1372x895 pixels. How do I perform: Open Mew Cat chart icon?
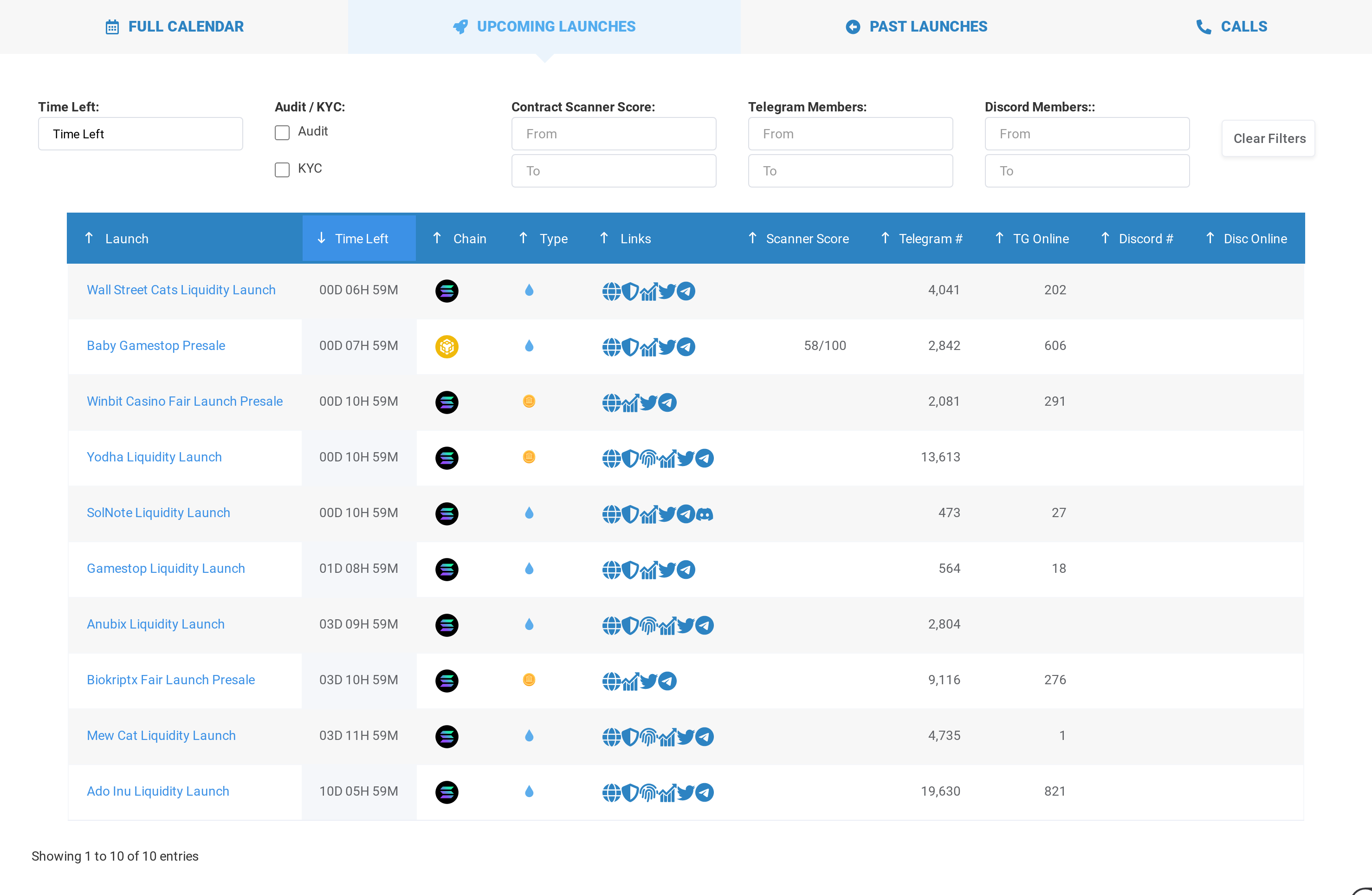click(x=667, y=736)
